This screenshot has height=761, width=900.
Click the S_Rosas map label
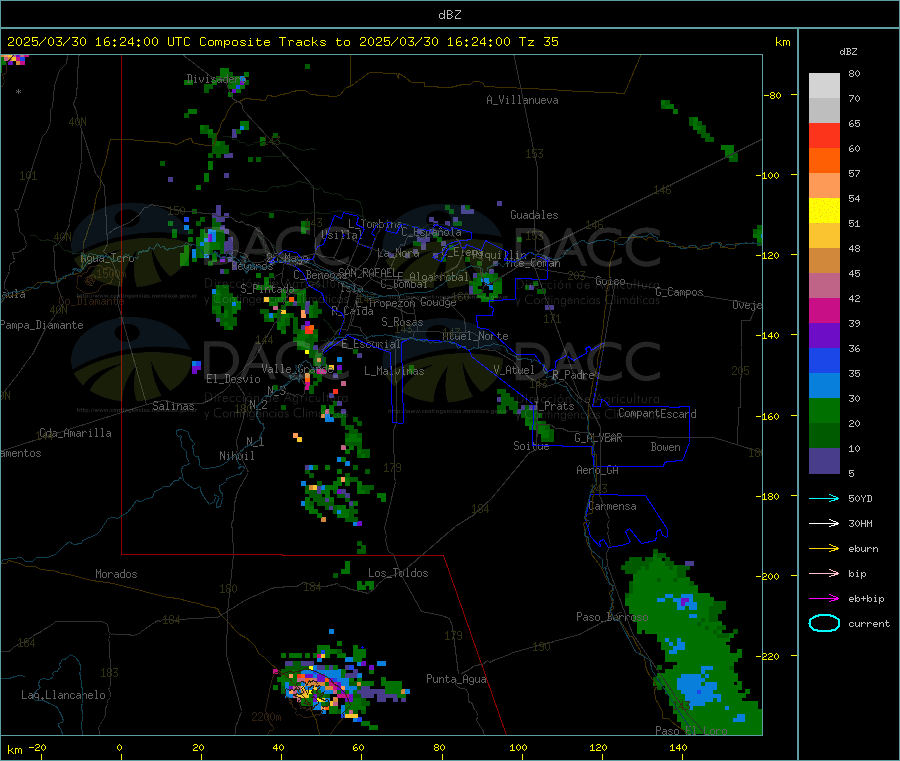click(402, 323)
